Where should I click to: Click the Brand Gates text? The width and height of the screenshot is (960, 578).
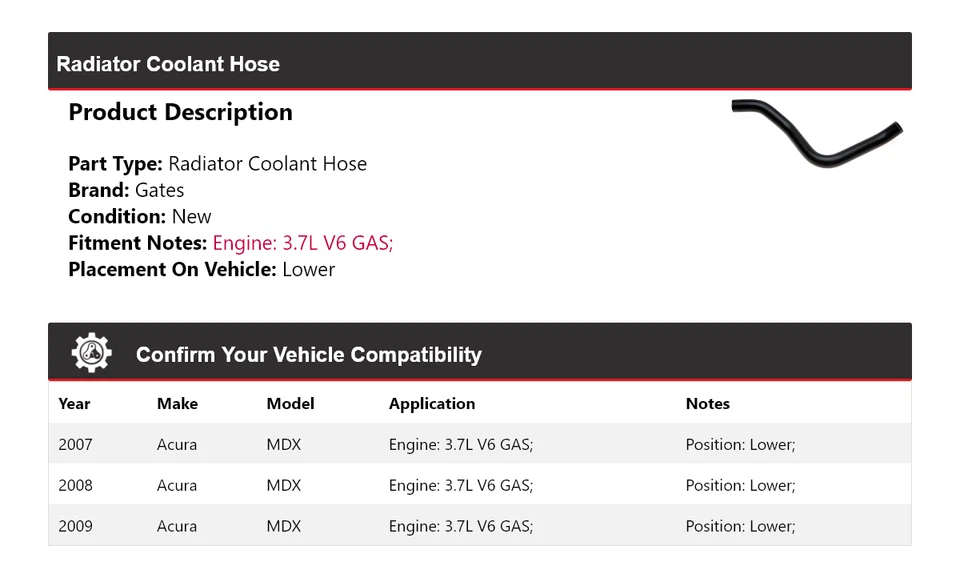tap(126, 190)
